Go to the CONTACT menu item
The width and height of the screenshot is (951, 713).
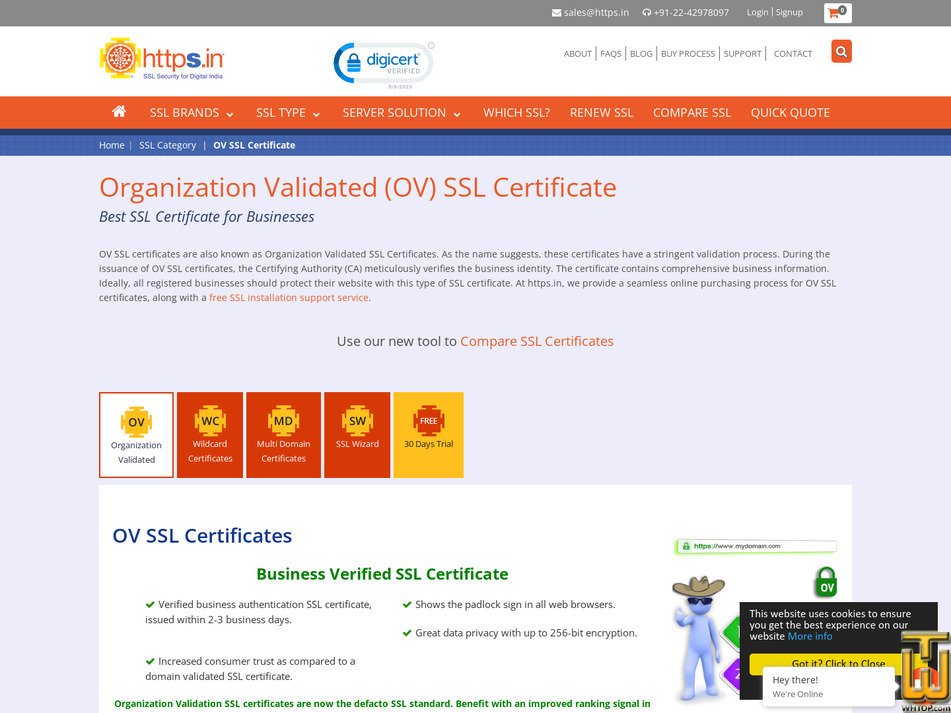792,53
